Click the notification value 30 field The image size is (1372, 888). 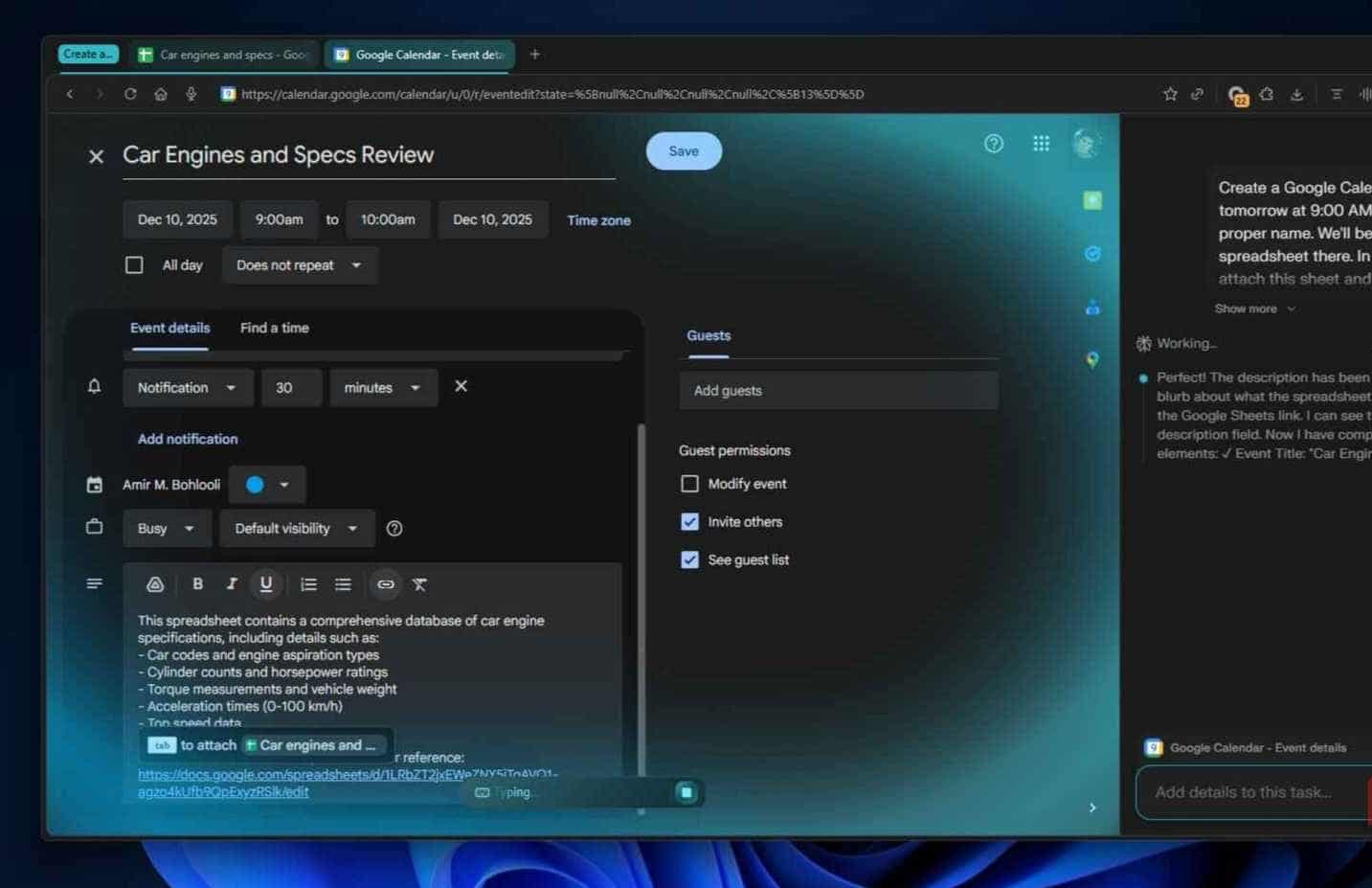tap(291, 388)
